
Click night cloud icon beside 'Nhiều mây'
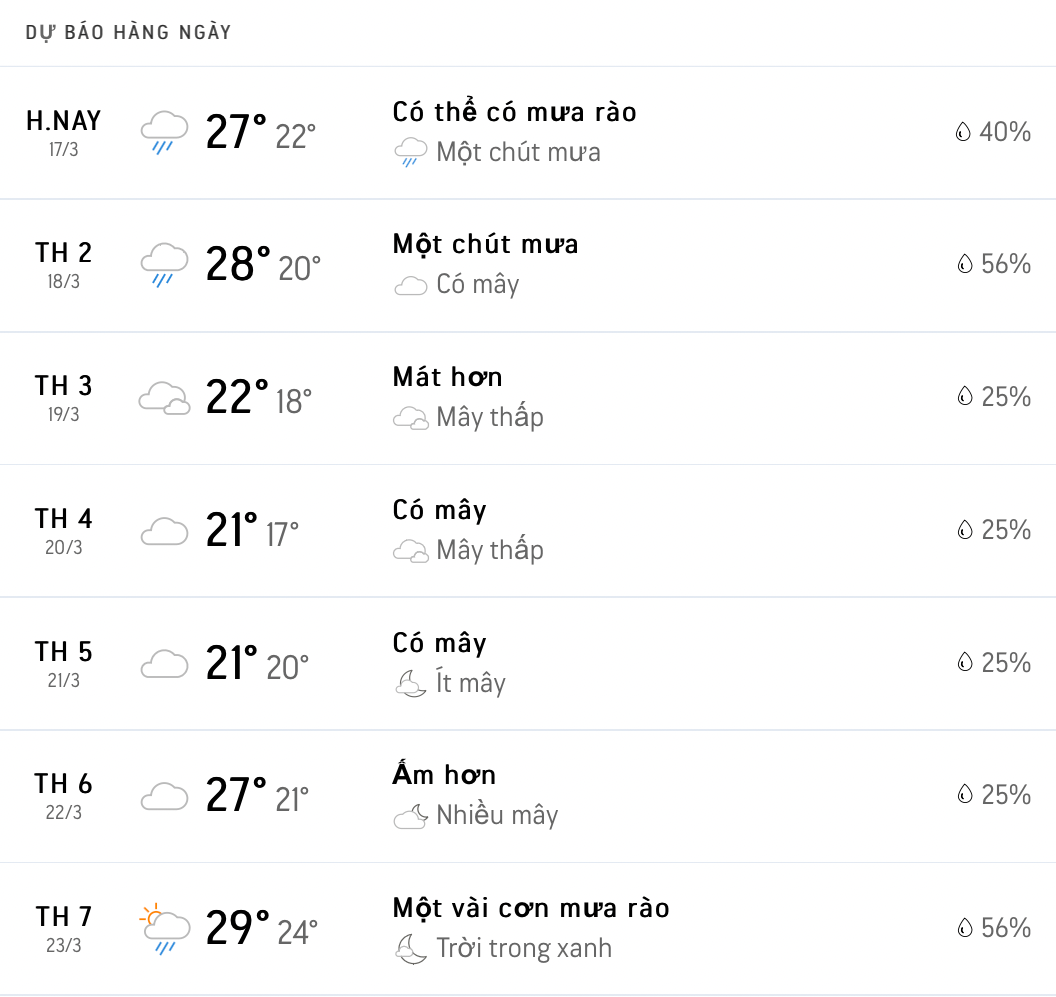pyautogui.click(x=411, y=816)
